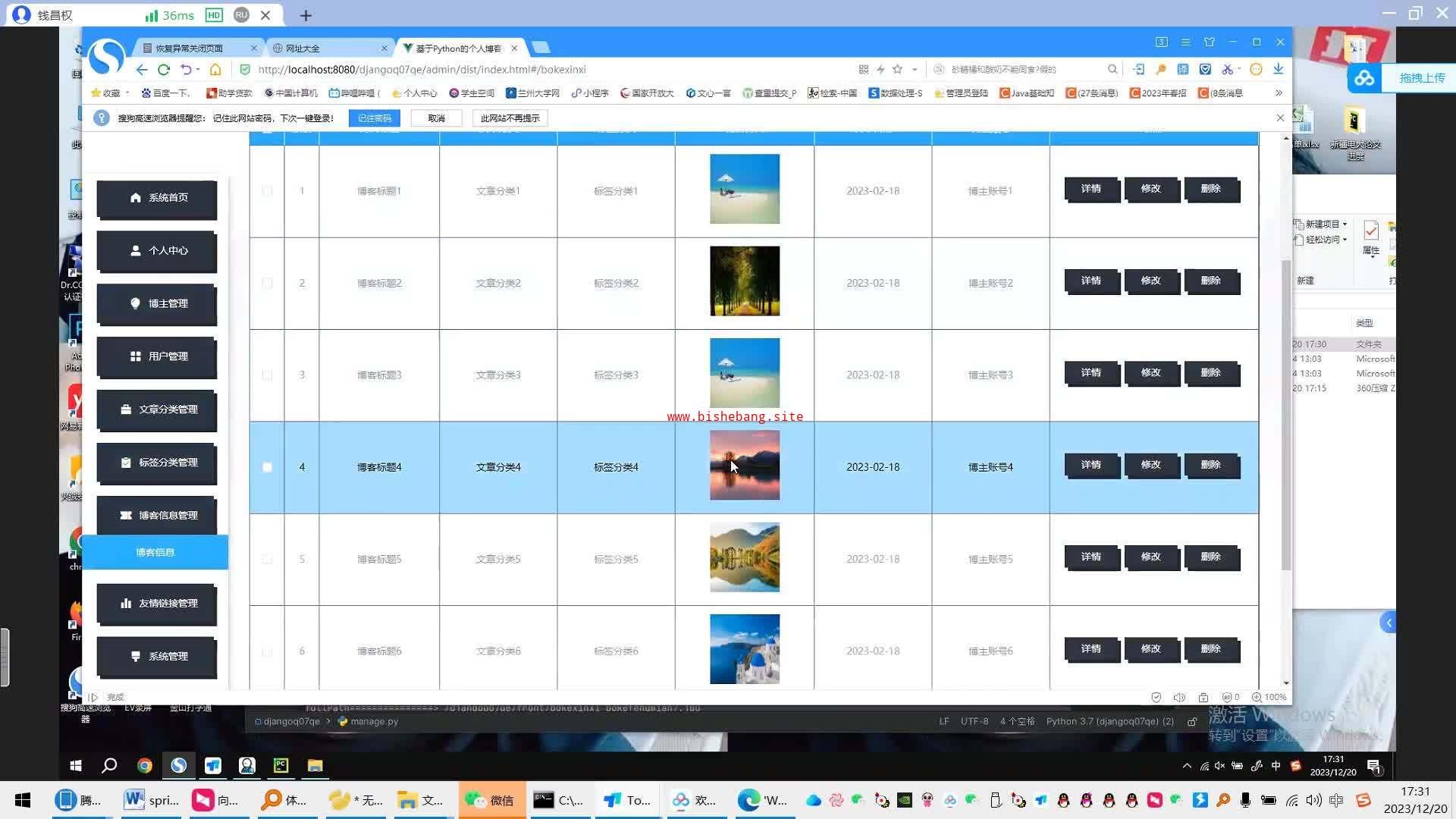Click the search magnifier icon in search box

[1112, 69]
